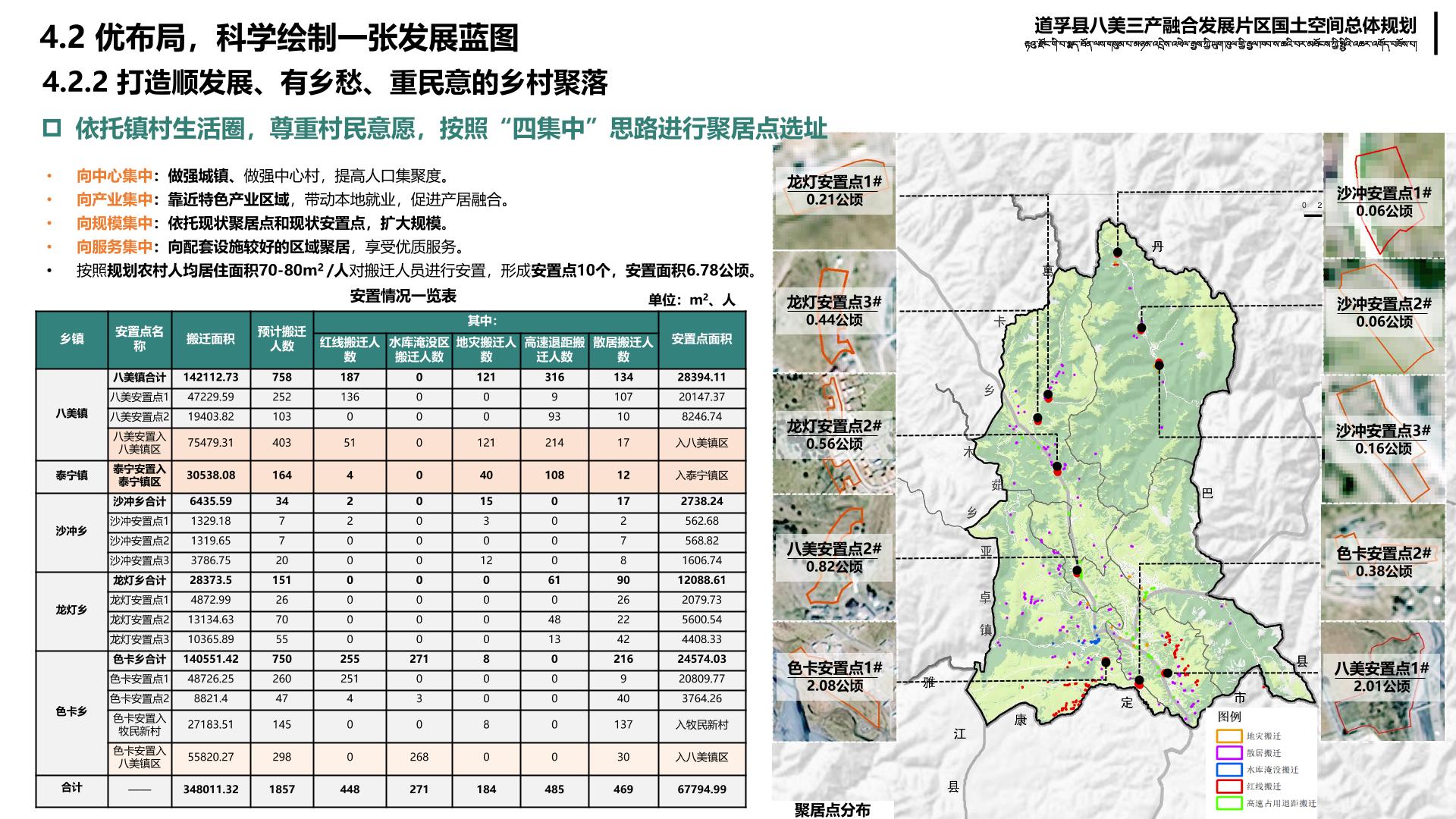1456x819 pixels.
Task: Open the 沙冲安置点1# satellite thumbnail
Action: coord(1384,195)
